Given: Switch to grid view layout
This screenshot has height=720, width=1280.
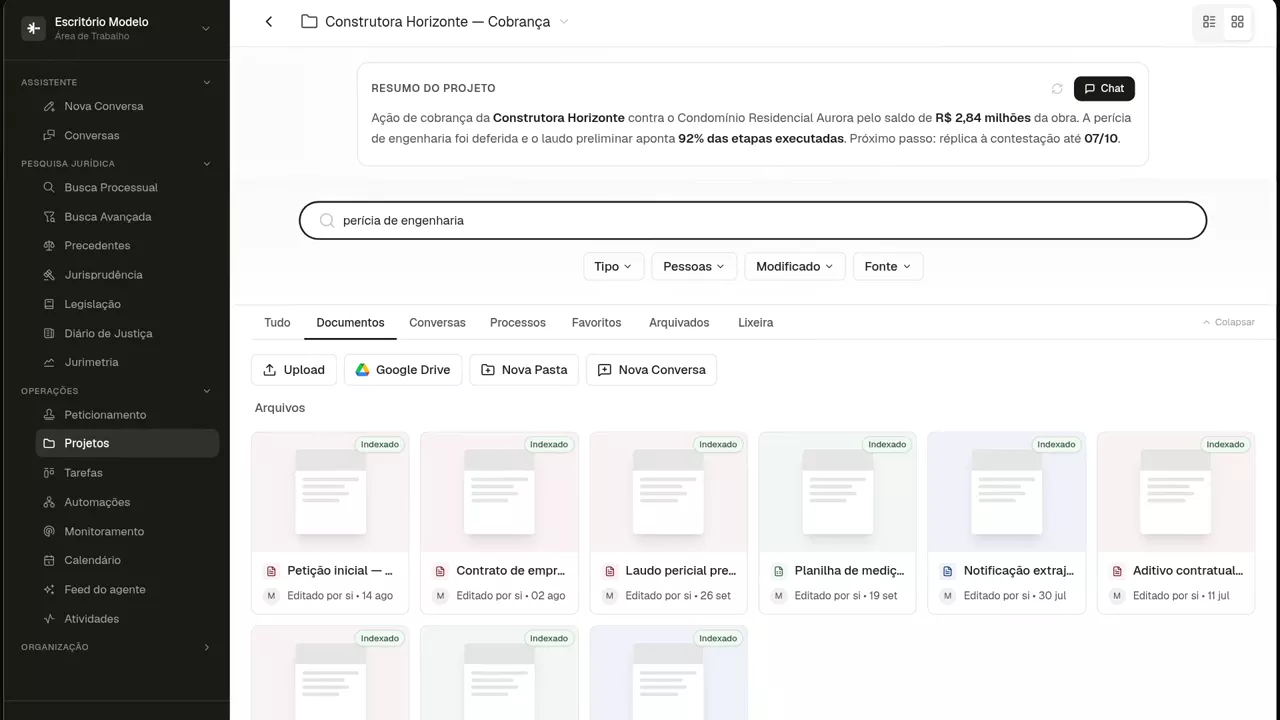Looking at the screenshot, I should click(1237, 22).
